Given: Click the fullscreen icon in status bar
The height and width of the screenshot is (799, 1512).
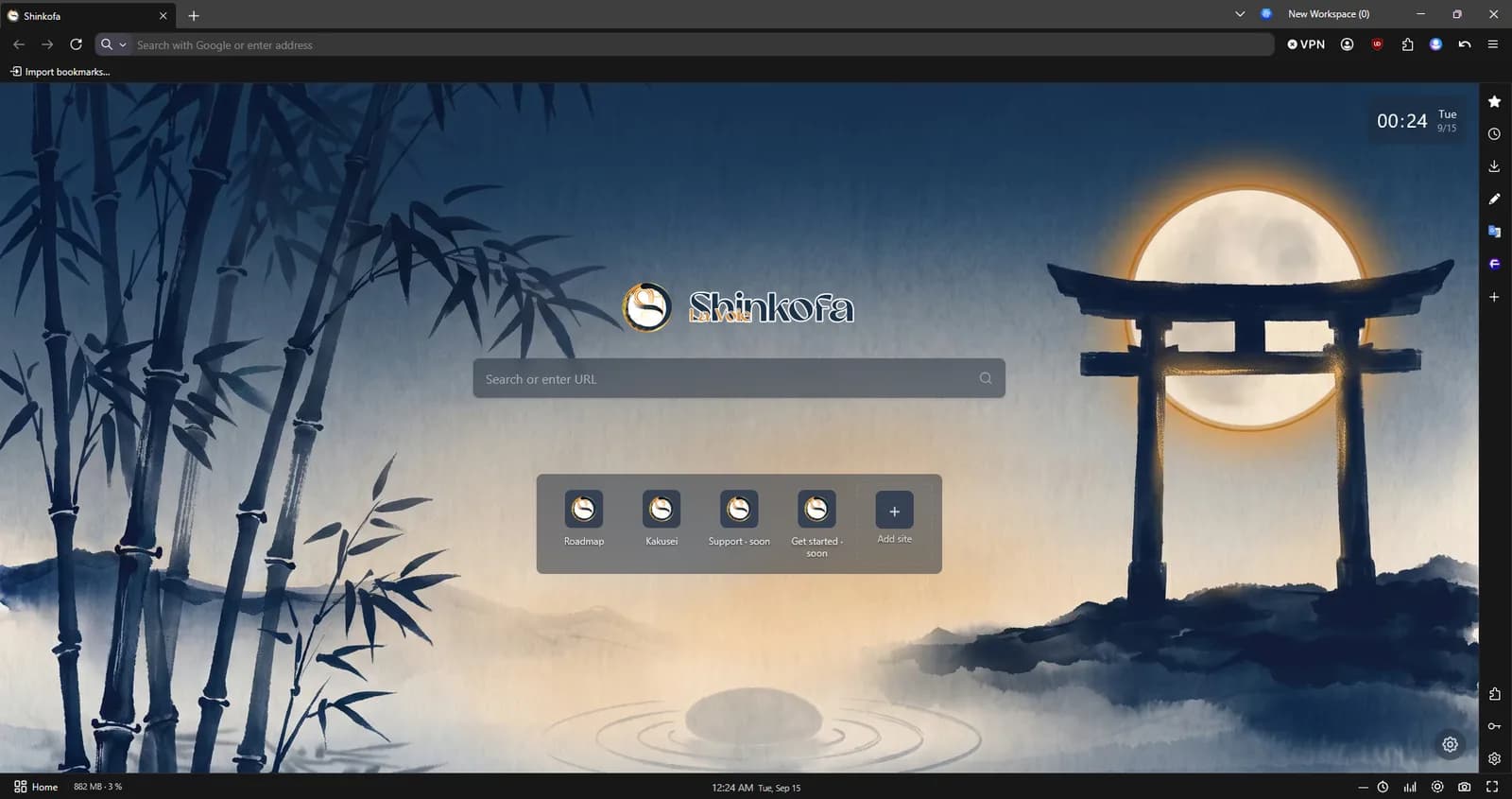Looking at the screenshot, I should pyautogui.click(x=1492, y=787).
